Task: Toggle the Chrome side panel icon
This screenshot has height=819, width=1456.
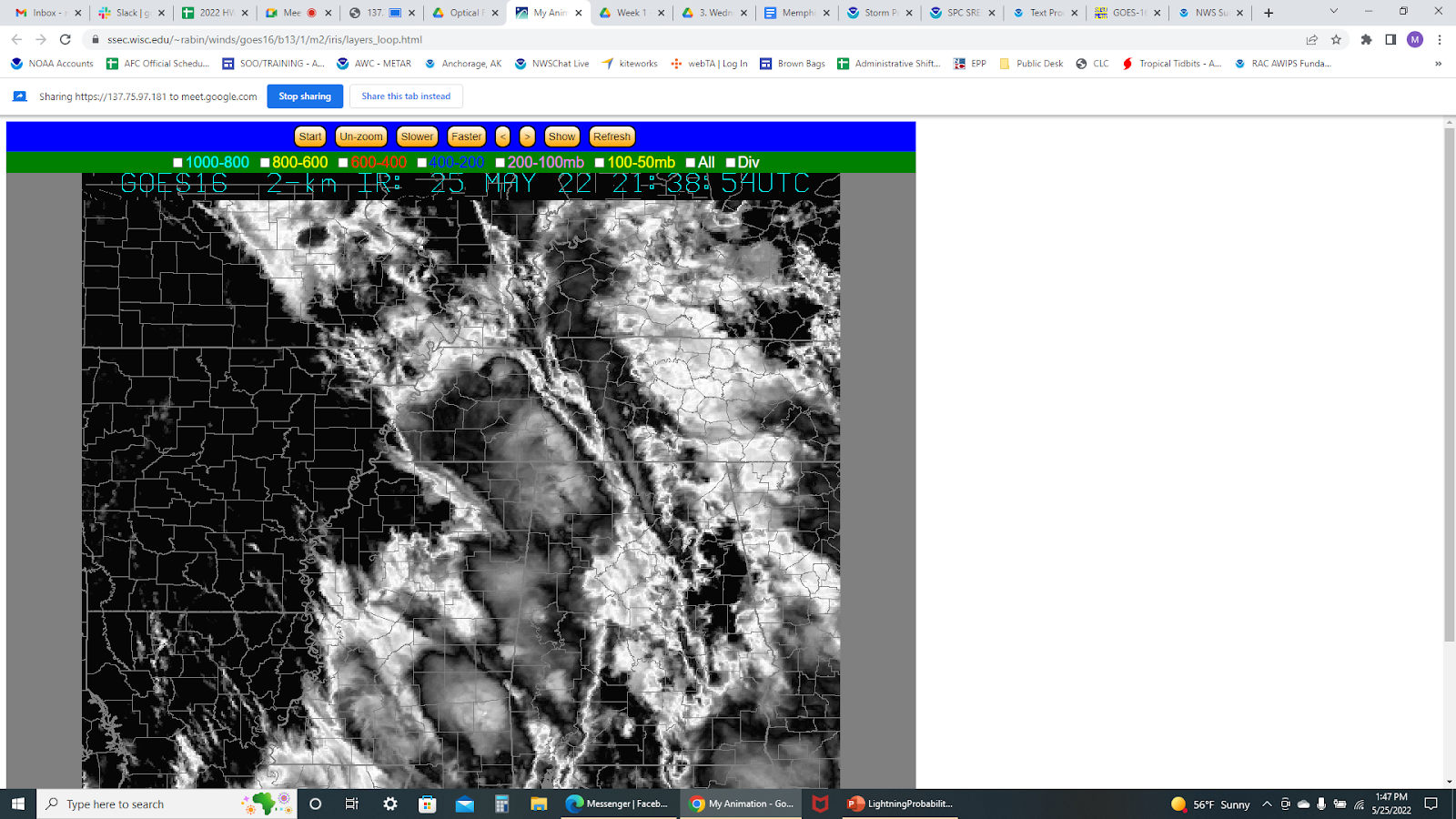Action: tap(1390, 39)
